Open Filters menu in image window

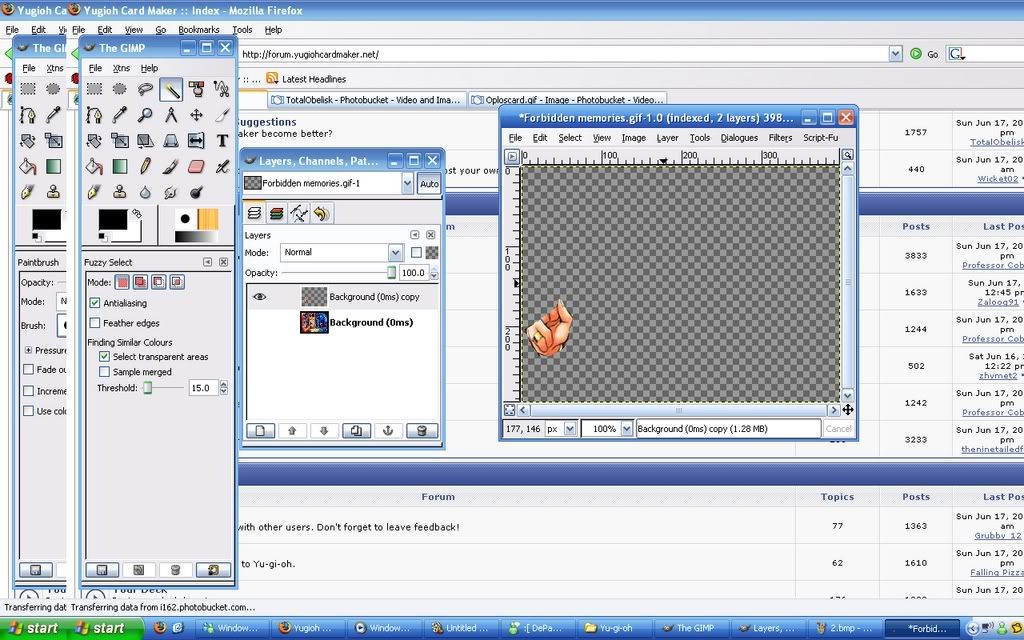(780, 138)
